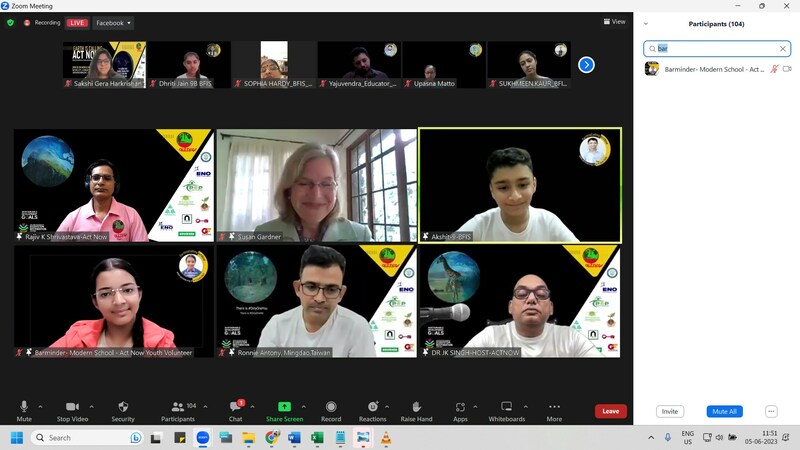The height and width of the screenshot is (450, 800).
Task: Open the Chat panel
Action: (x=236, y=408)
